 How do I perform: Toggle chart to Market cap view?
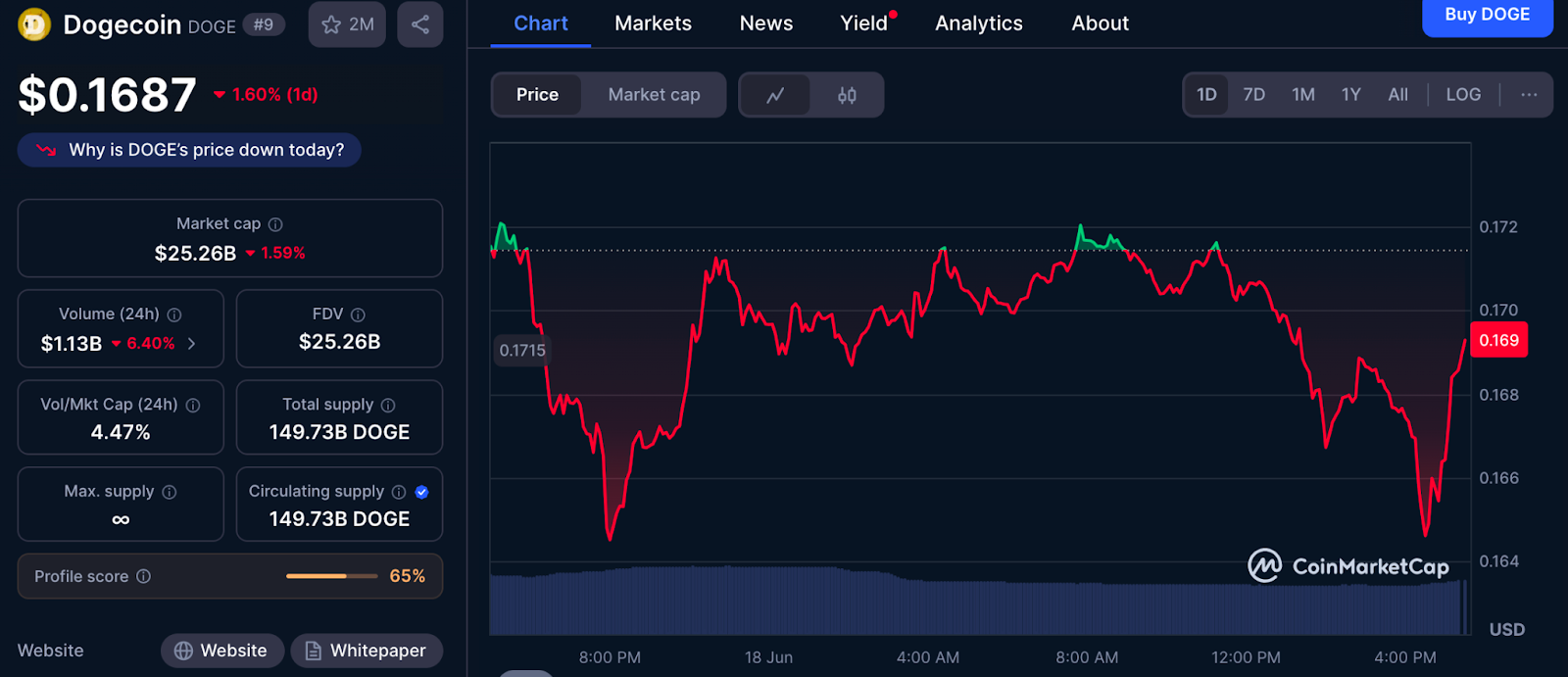pos(654,95)
